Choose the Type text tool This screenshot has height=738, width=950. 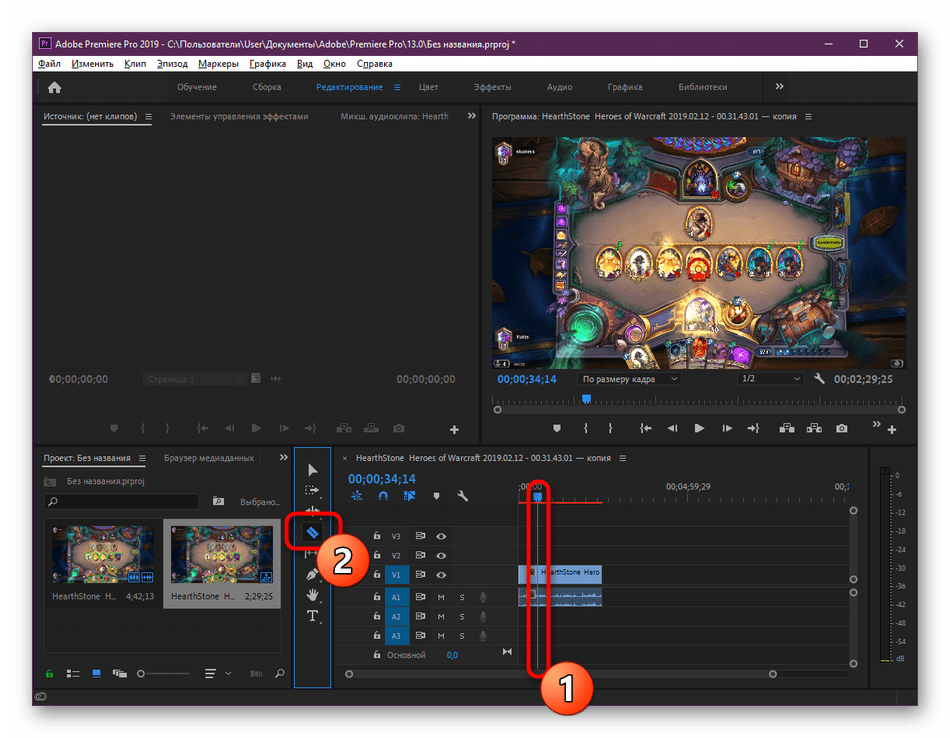[312, 616]
